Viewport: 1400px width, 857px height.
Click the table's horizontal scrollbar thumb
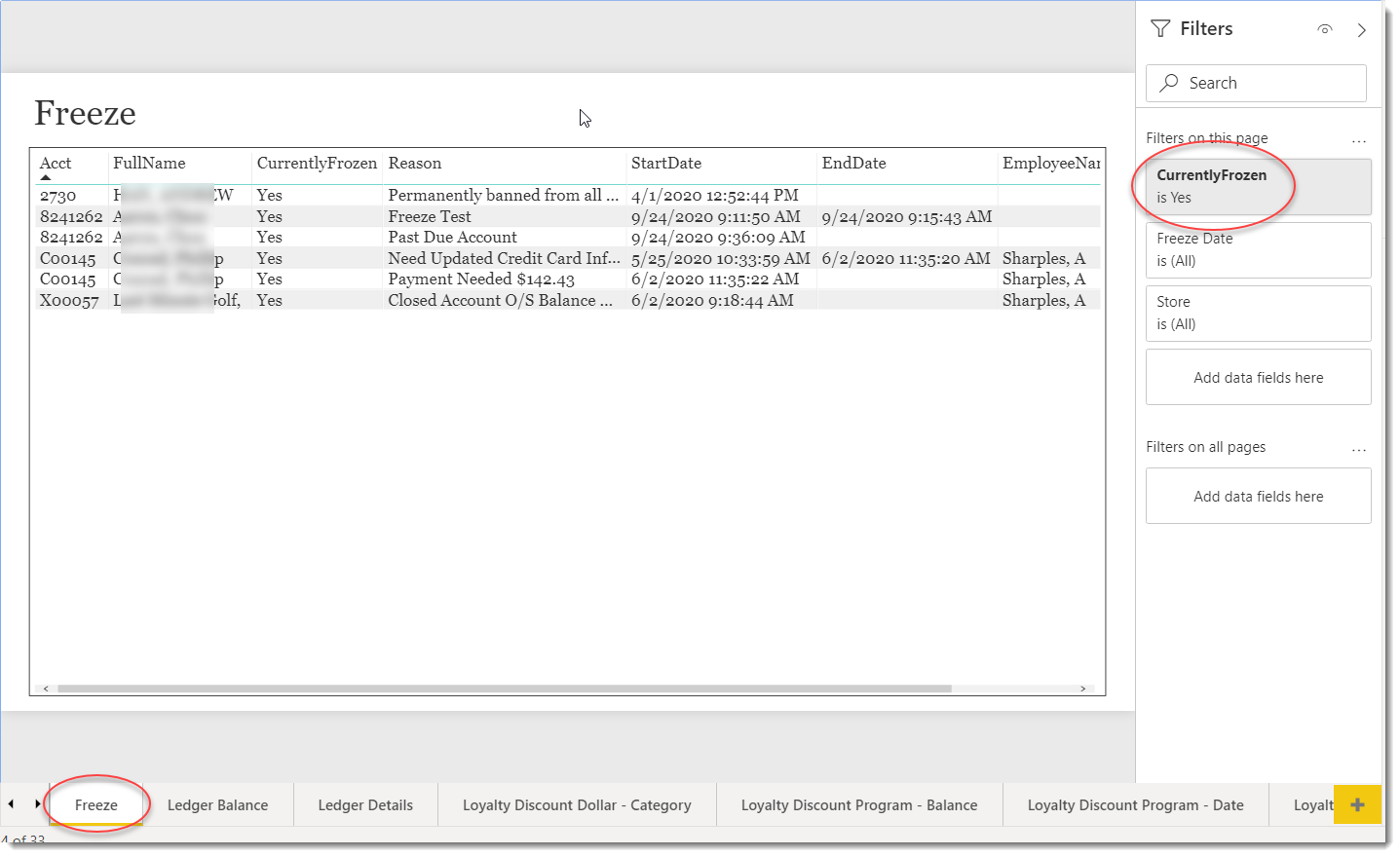click(x=504, y=689)
